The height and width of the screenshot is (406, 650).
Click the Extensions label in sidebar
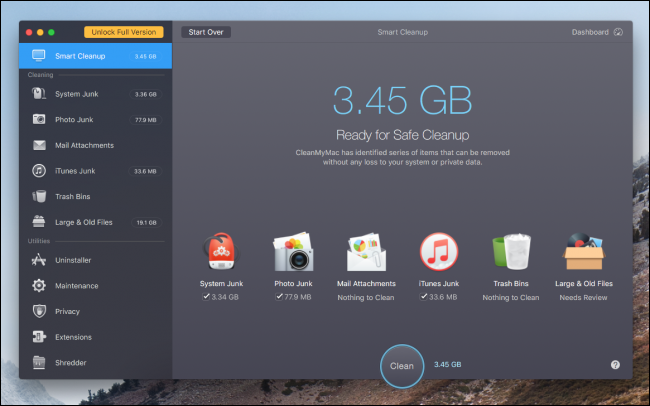click(73, 337)
